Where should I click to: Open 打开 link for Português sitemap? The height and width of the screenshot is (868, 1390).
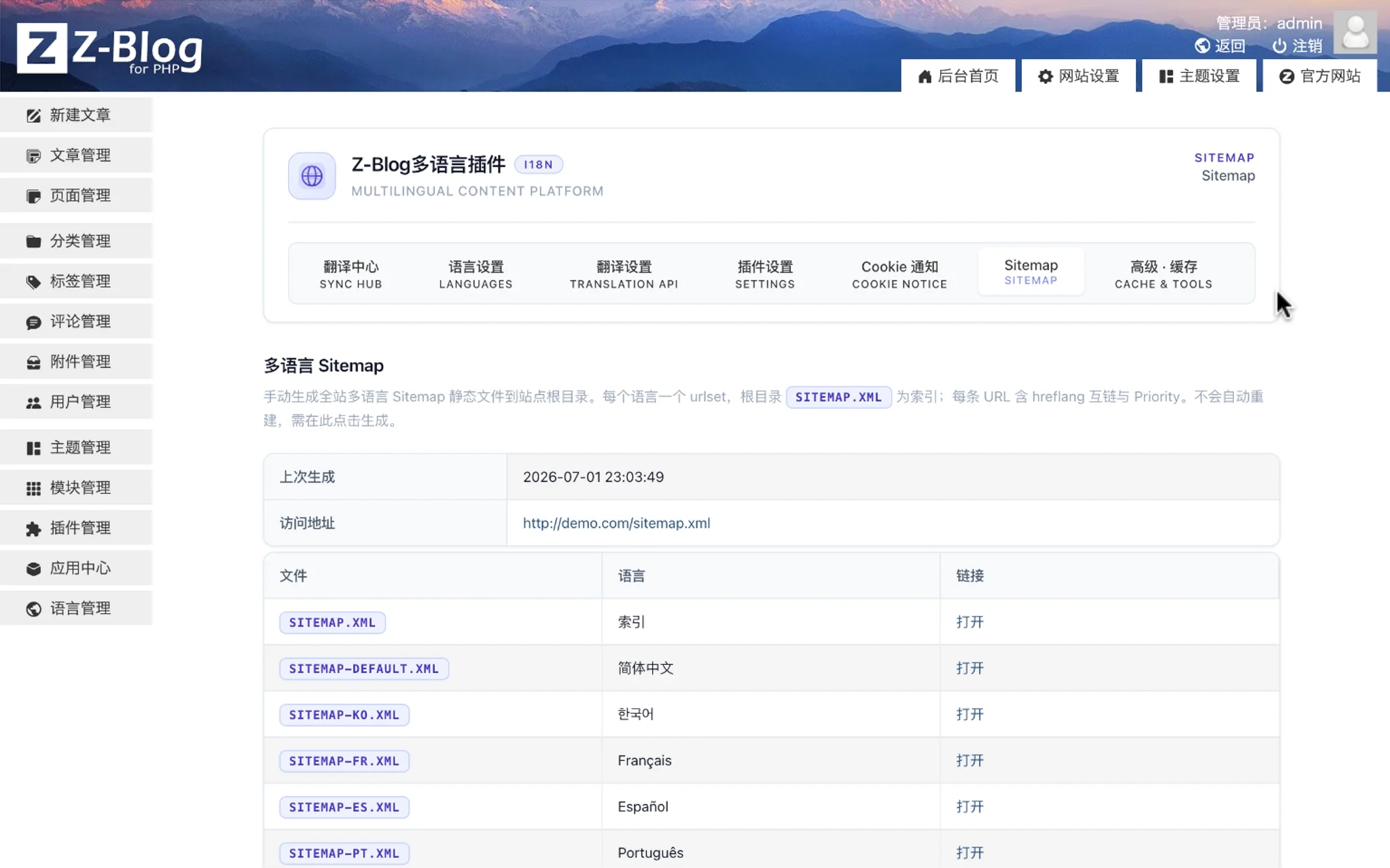click(969, 853)
